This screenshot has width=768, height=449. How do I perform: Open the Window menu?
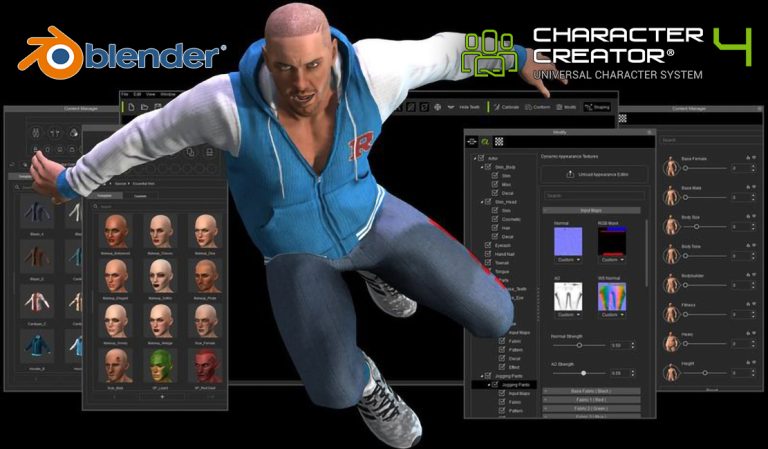point(168,94)
